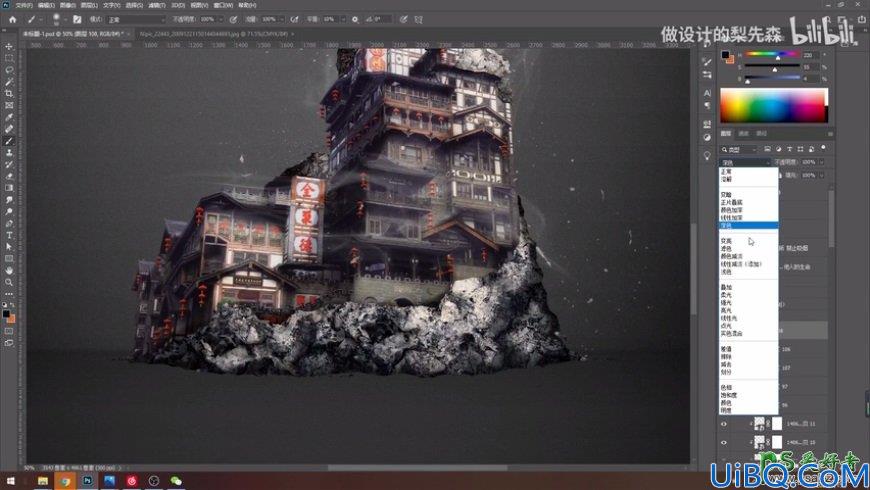Select the Magic Wand tool
Image resolution: width=870 pixels, height=490 pixels.
click(9, 82)
